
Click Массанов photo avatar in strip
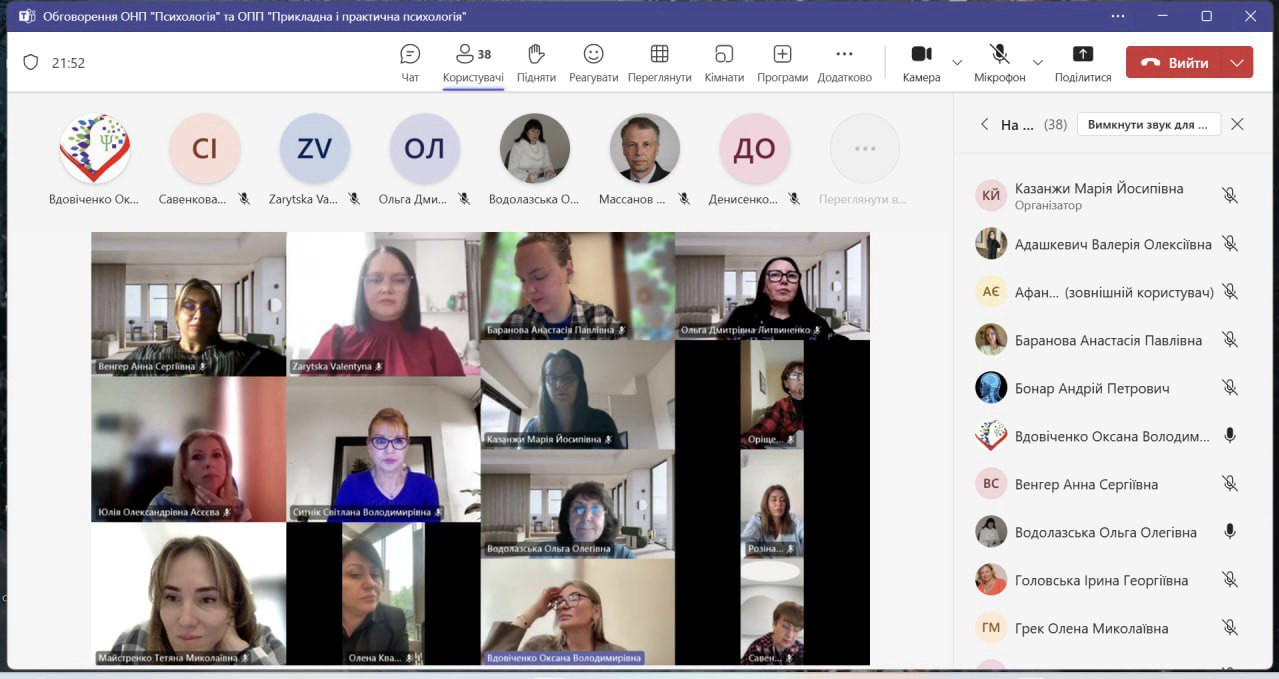pos(645,148)
